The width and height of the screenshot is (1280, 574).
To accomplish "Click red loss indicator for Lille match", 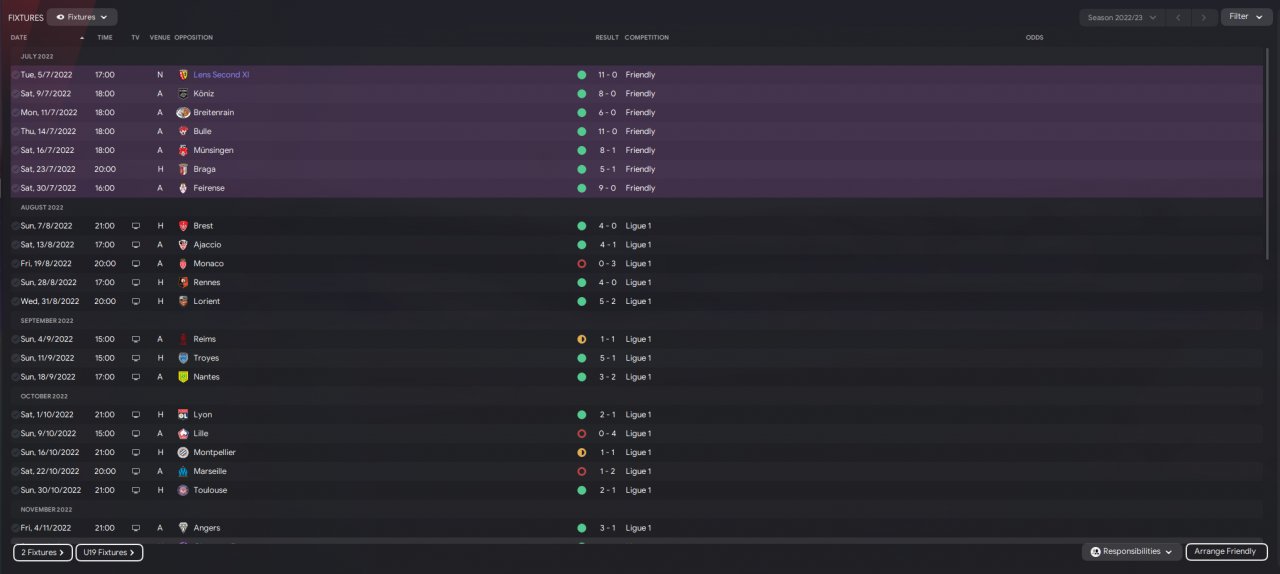I will click(x=581, y=434).
